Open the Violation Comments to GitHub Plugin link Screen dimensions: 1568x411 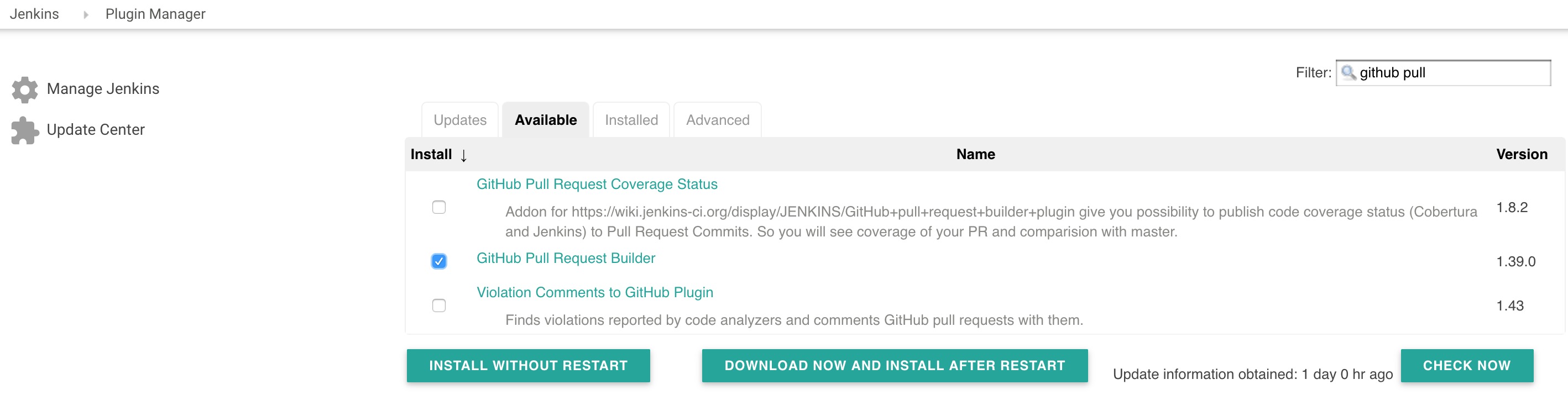tap(595, 292)
